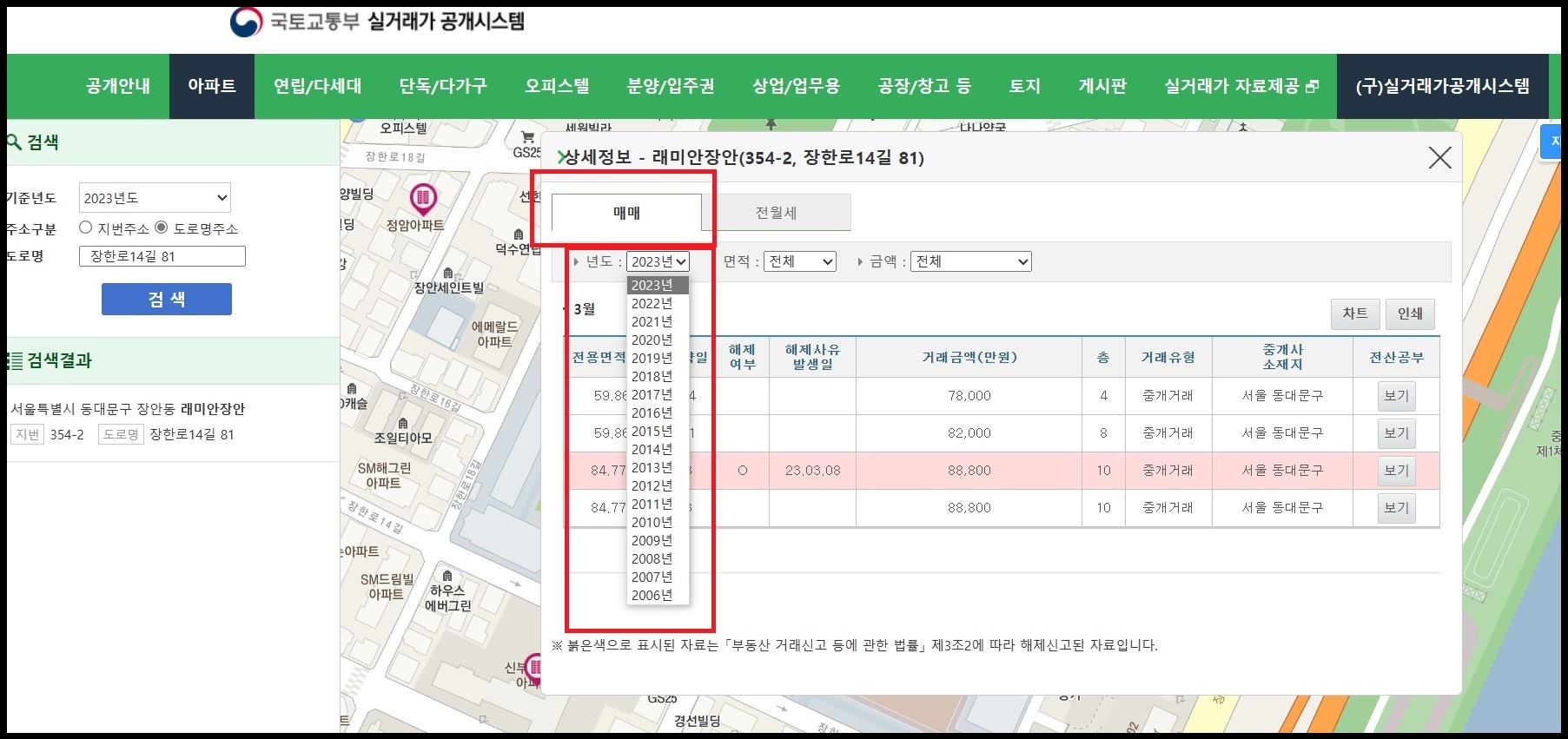Click 82,000 price cell
Viewport: 1568px width, 739px height.
tap(969, 433)
